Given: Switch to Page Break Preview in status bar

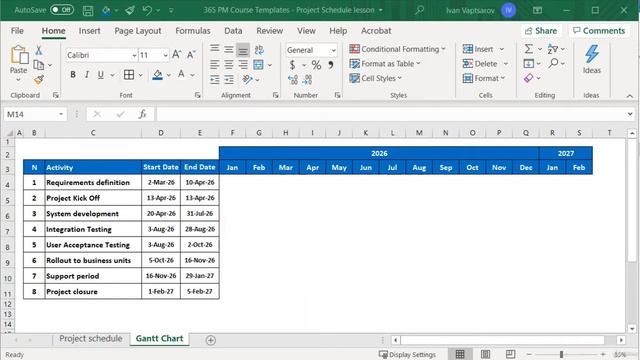Looking at the screenshot, I should pyautogui.click(x=510, y=354).
